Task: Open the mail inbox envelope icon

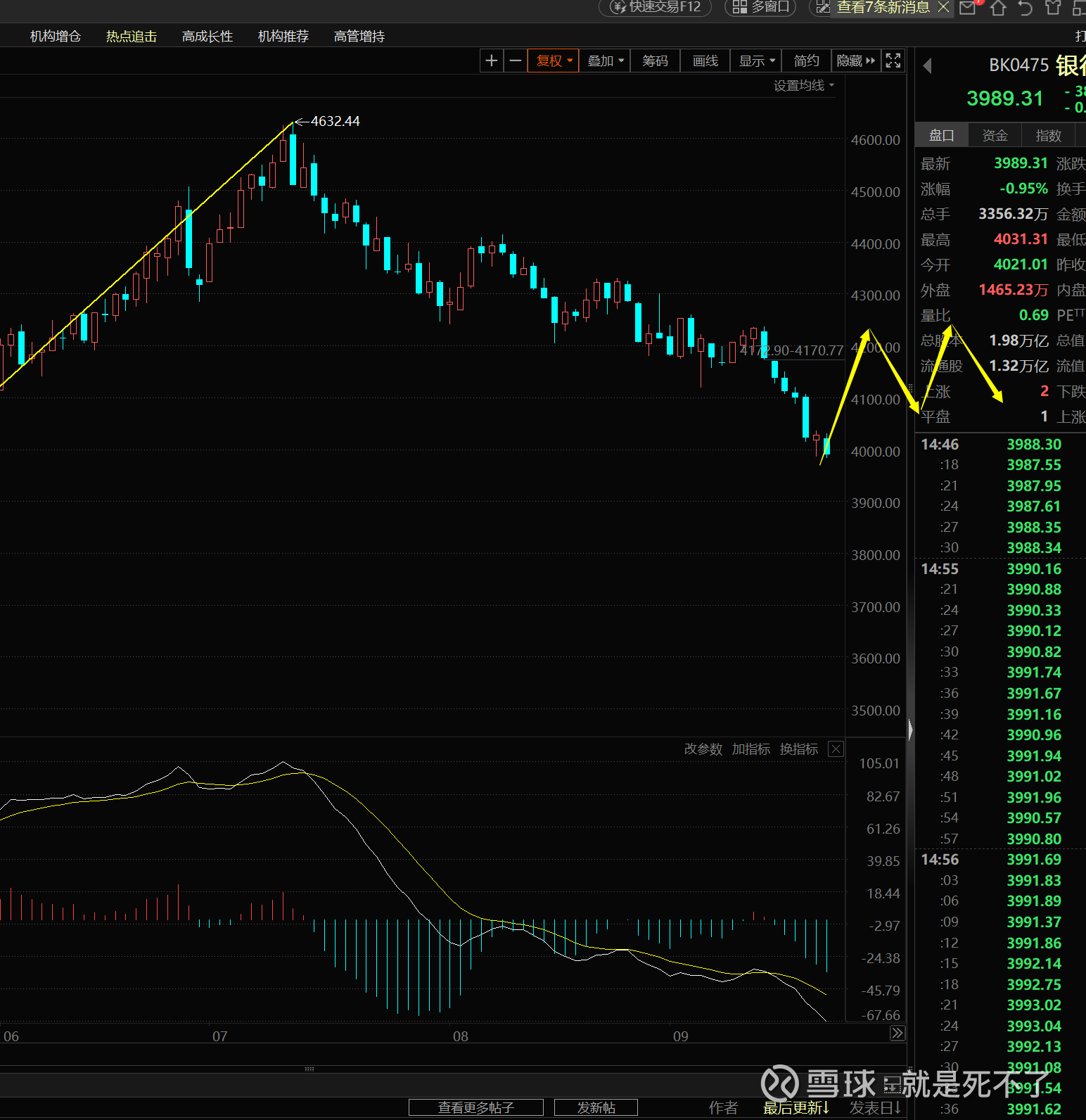Action: coord(968,8)
